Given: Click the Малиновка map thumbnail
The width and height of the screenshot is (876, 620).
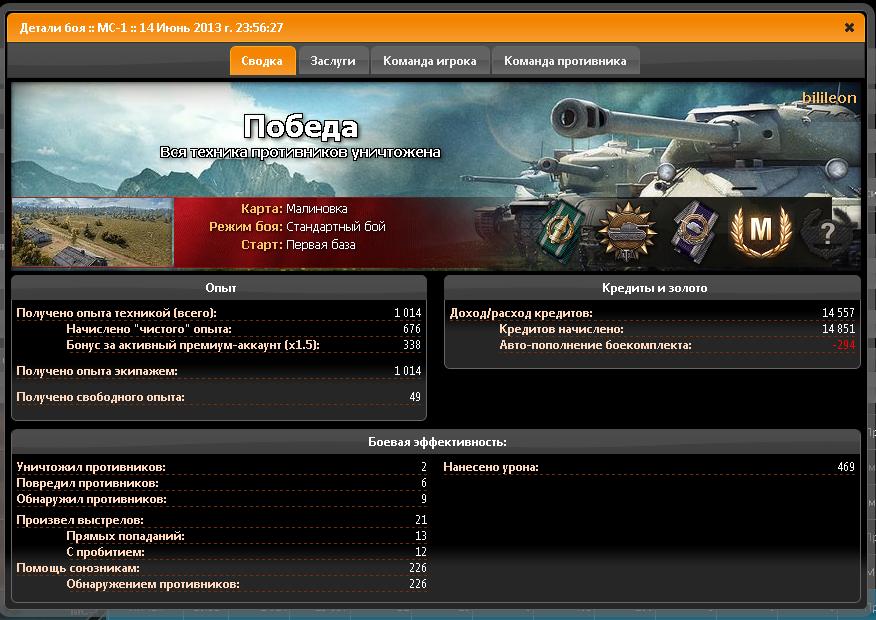Looking at the screenshot, I should (93, 232).
